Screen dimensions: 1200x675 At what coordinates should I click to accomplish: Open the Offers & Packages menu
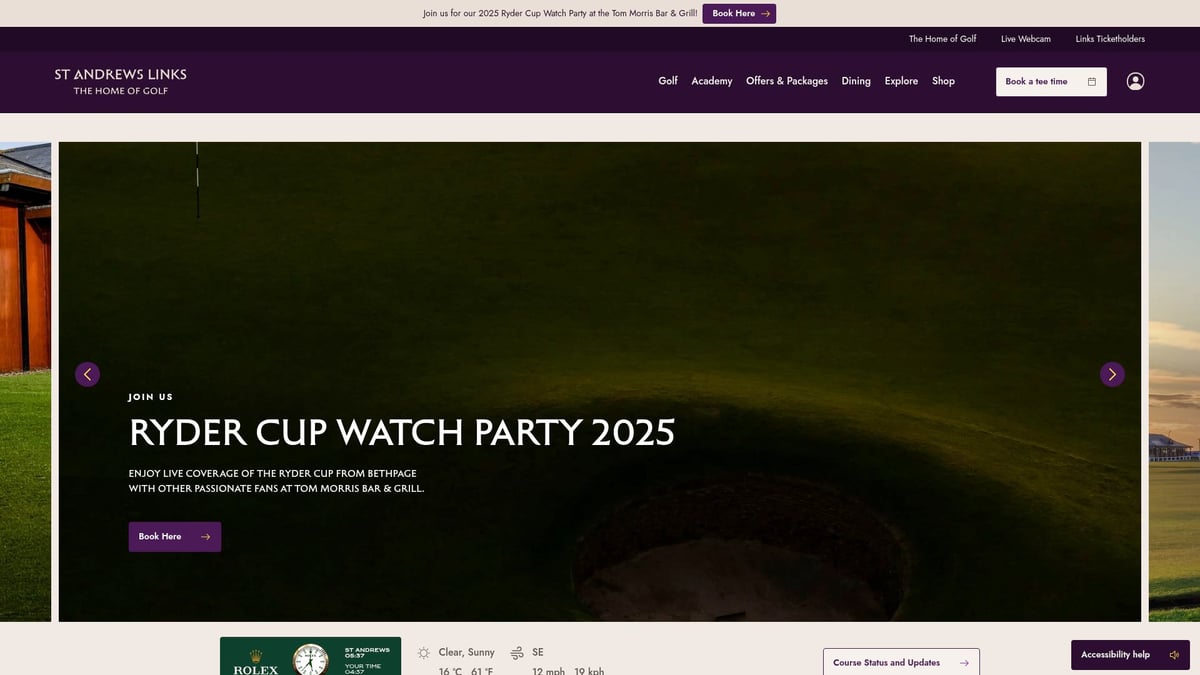(787, 81)
